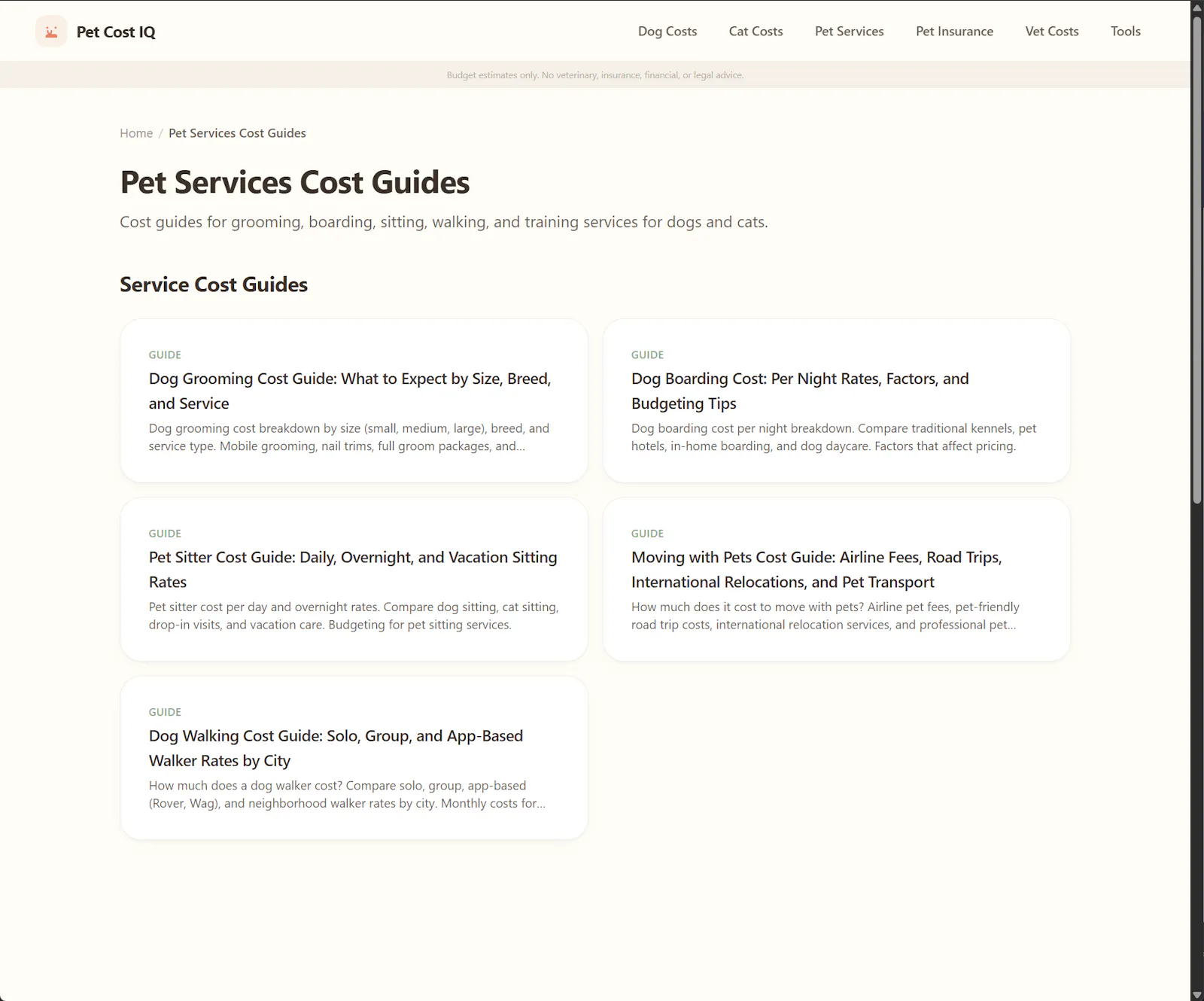
Task: Open the Tools nav item
Action: [x=1125, y=31]
